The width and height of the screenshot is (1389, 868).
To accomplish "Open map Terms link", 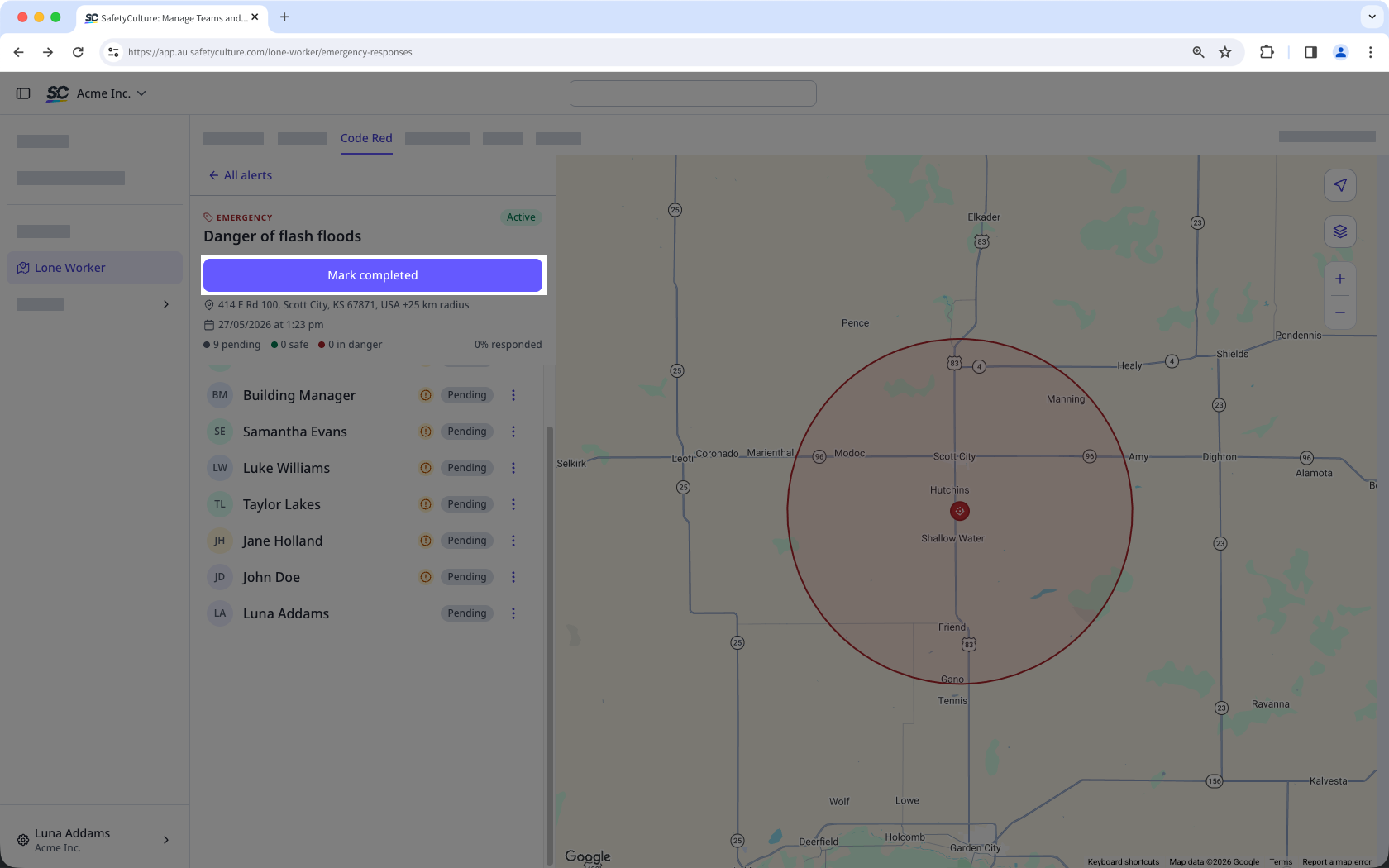I will (x=1281, y=862).
